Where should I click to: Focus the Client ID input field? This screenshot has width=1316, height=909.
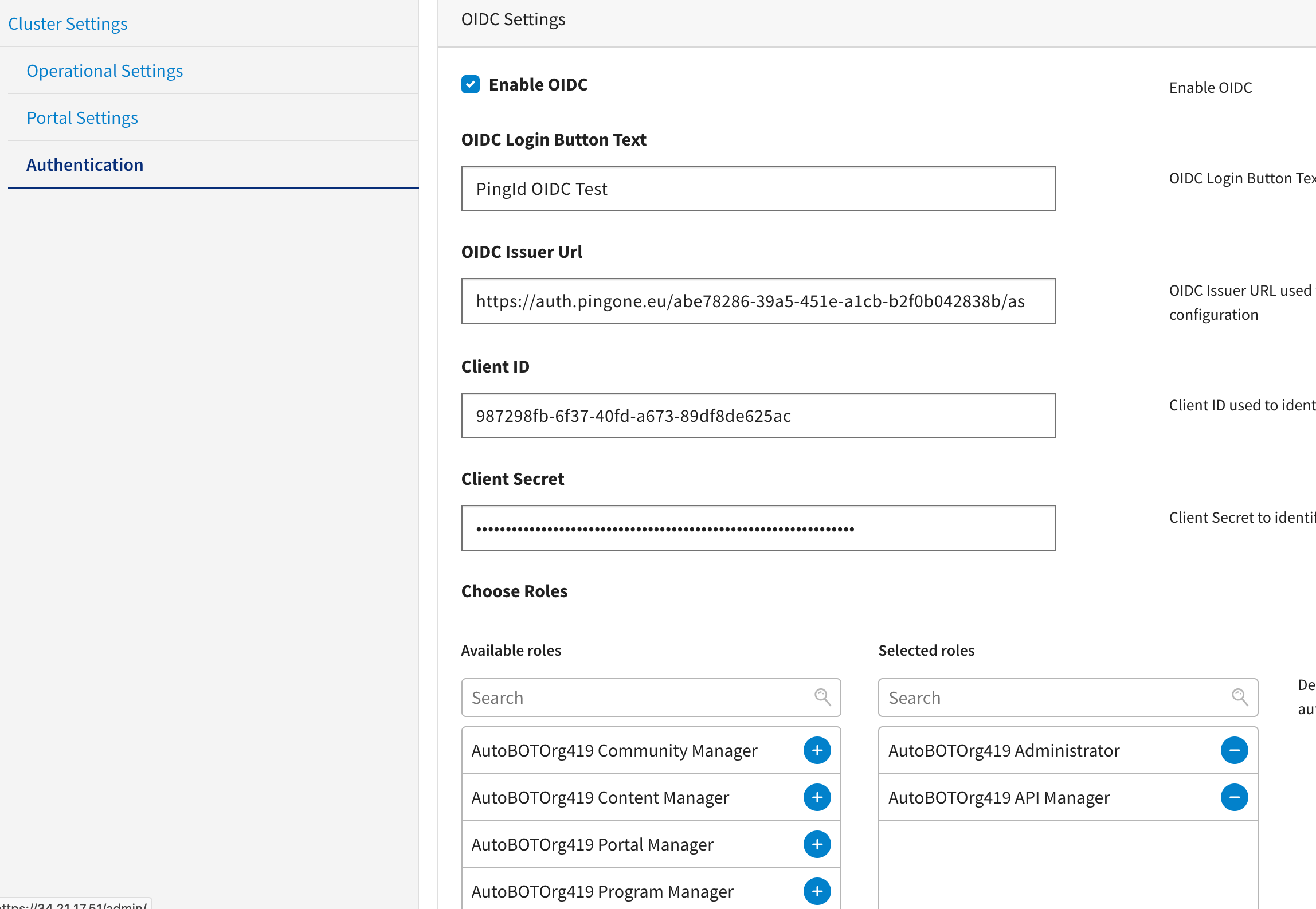[758, 416]
